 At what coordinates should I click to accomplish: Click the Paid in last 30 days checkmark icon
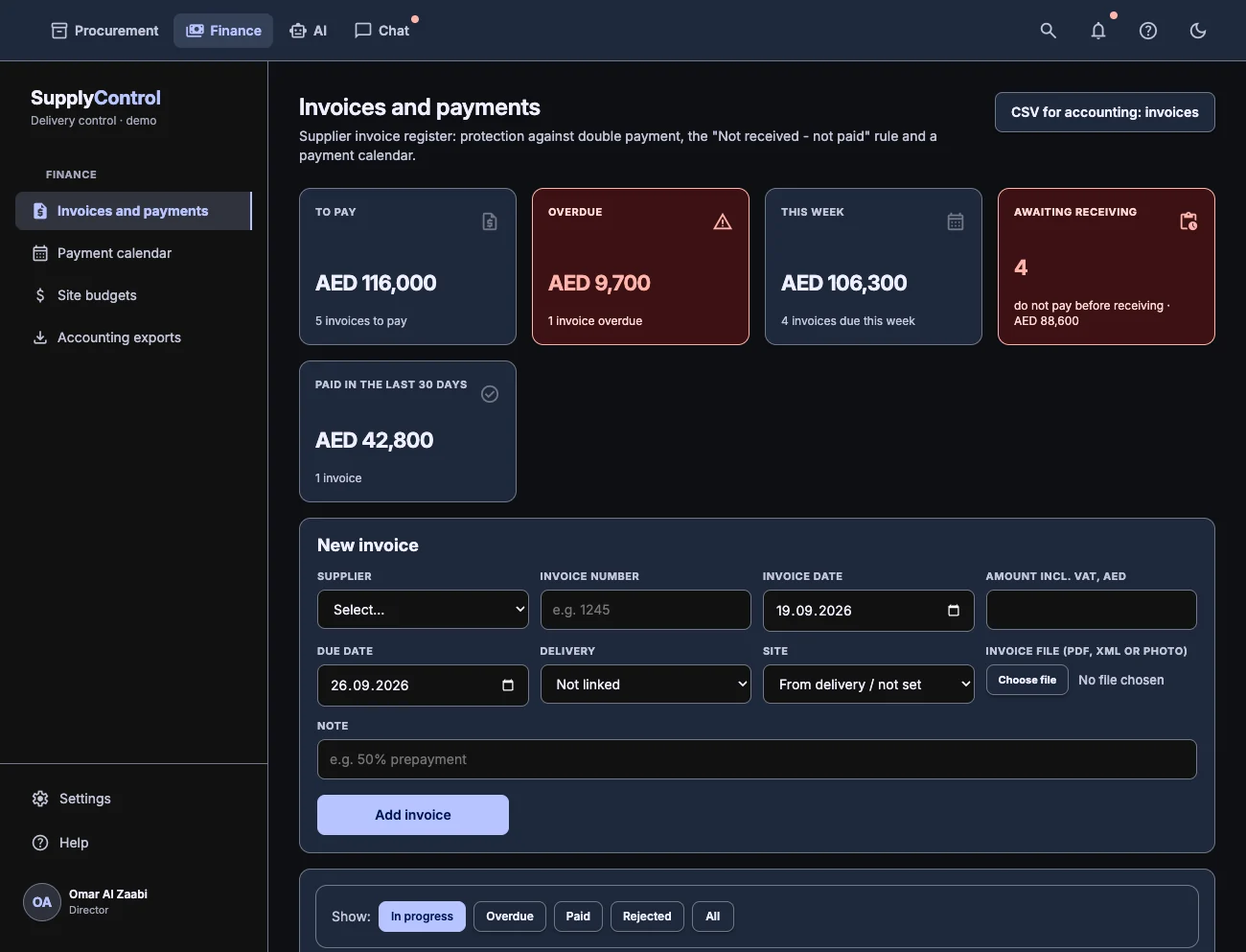(x=490, y=394)
